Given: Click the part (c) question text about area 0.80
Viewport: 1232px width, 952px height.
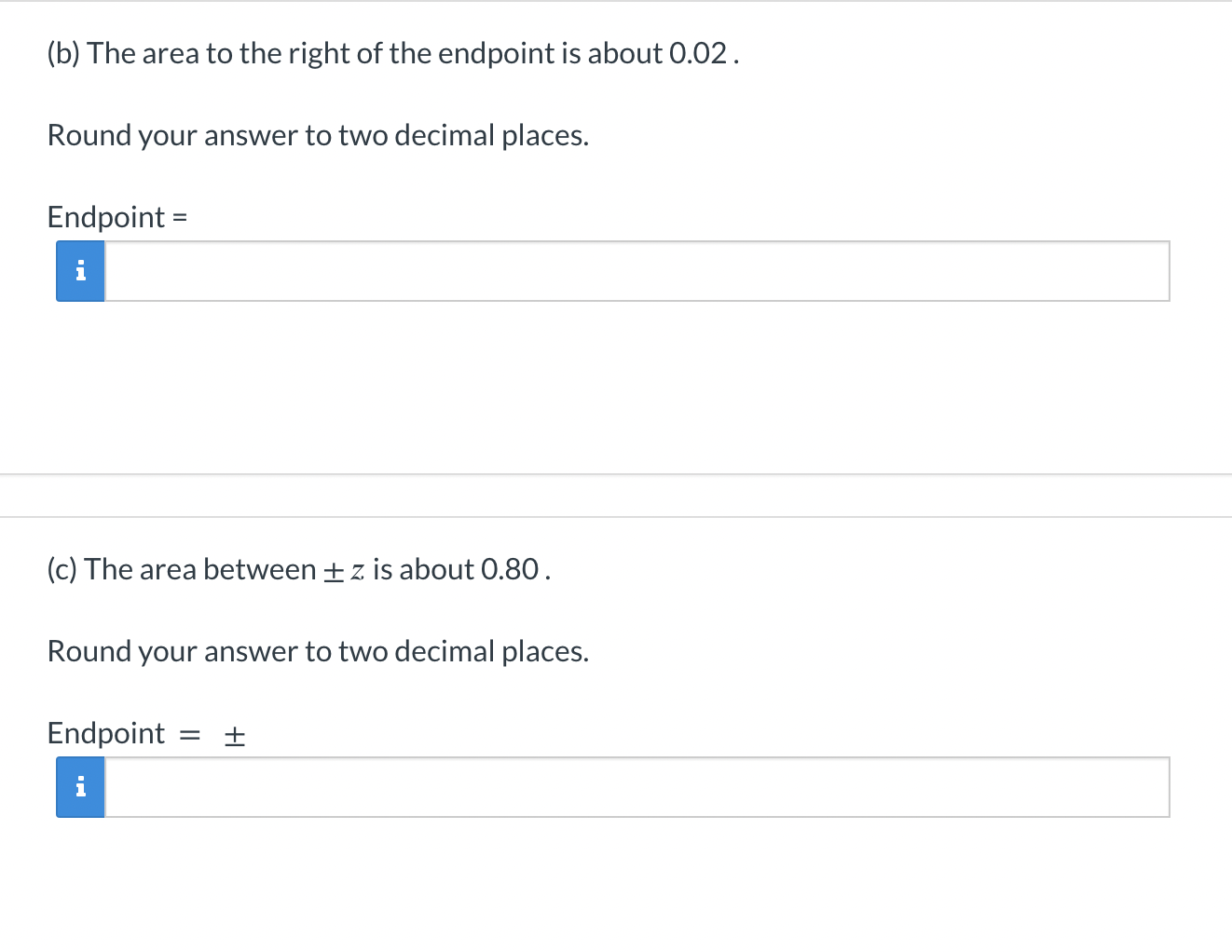Looking at the screenshot, I should (298, 568).
